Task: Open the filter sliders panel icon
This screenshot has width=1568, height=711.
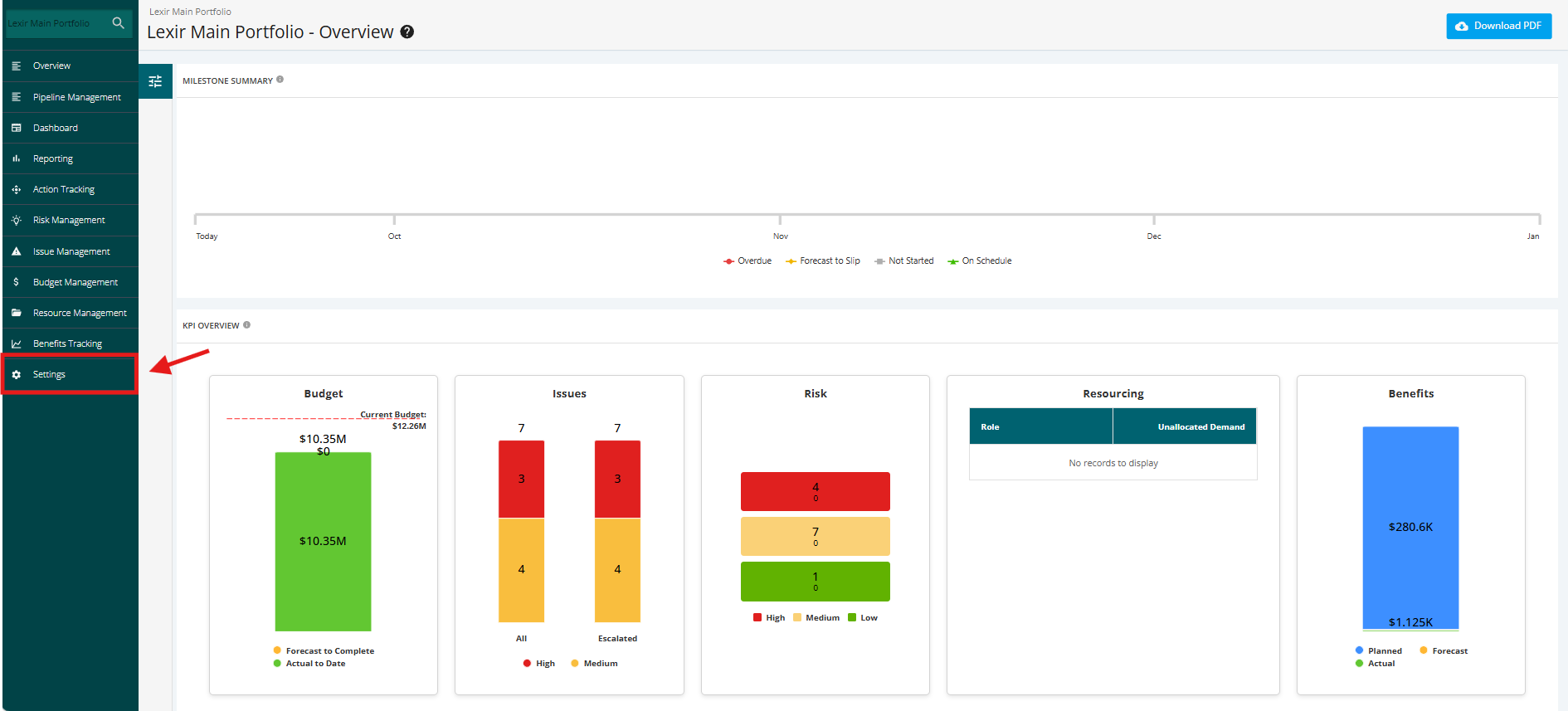Action: click(x=155, y=81)
